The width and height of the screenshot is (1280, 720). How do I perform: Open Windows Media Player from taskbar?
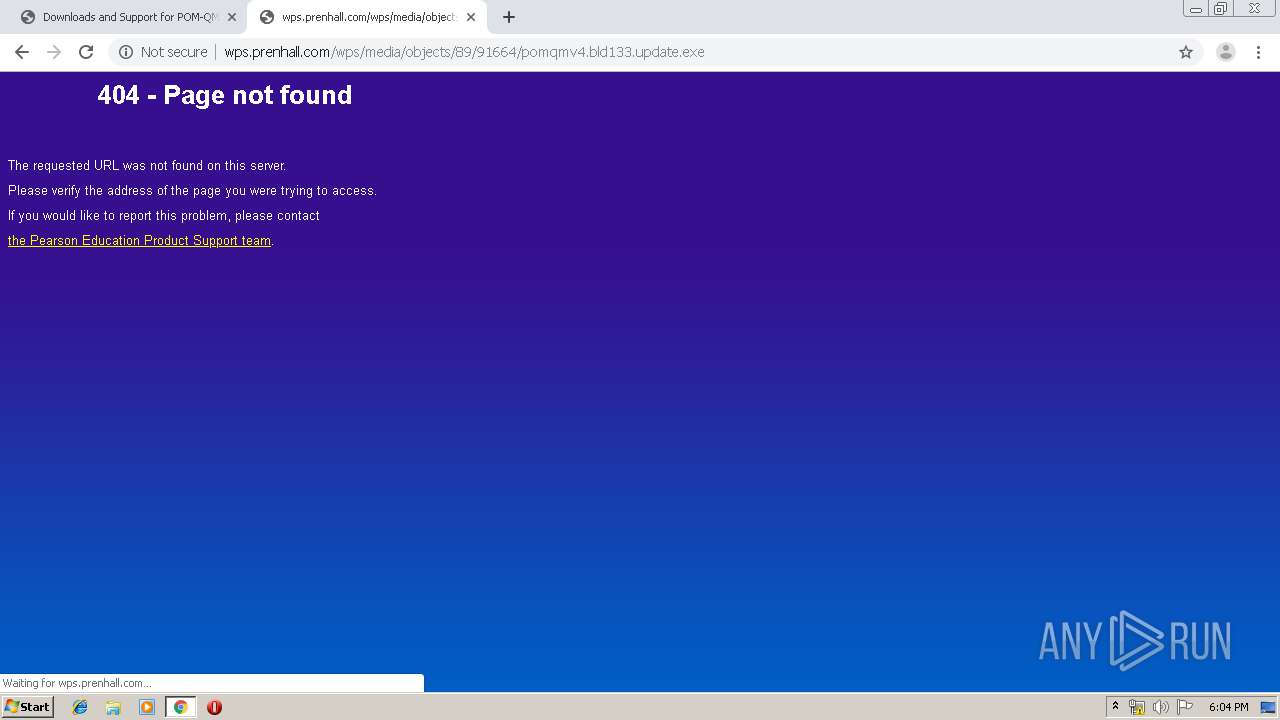coord(147,707)
